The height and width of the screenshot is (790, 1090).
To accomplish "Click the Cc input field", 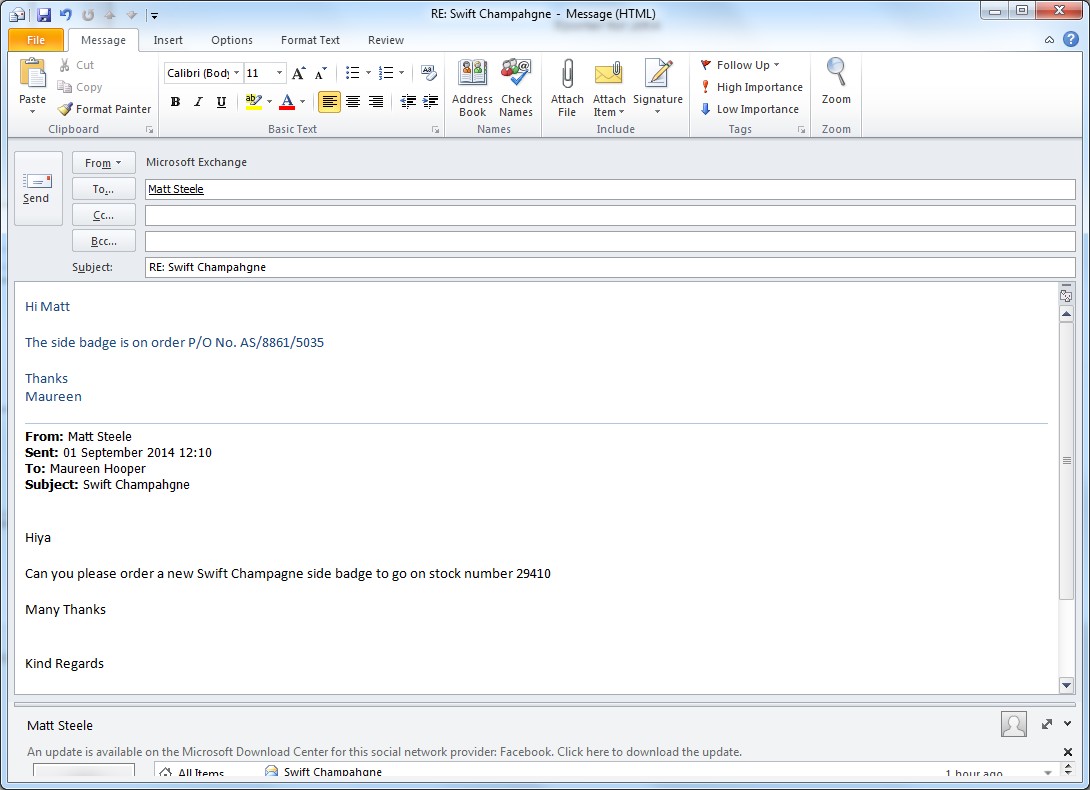I will (x=610, y=216).
